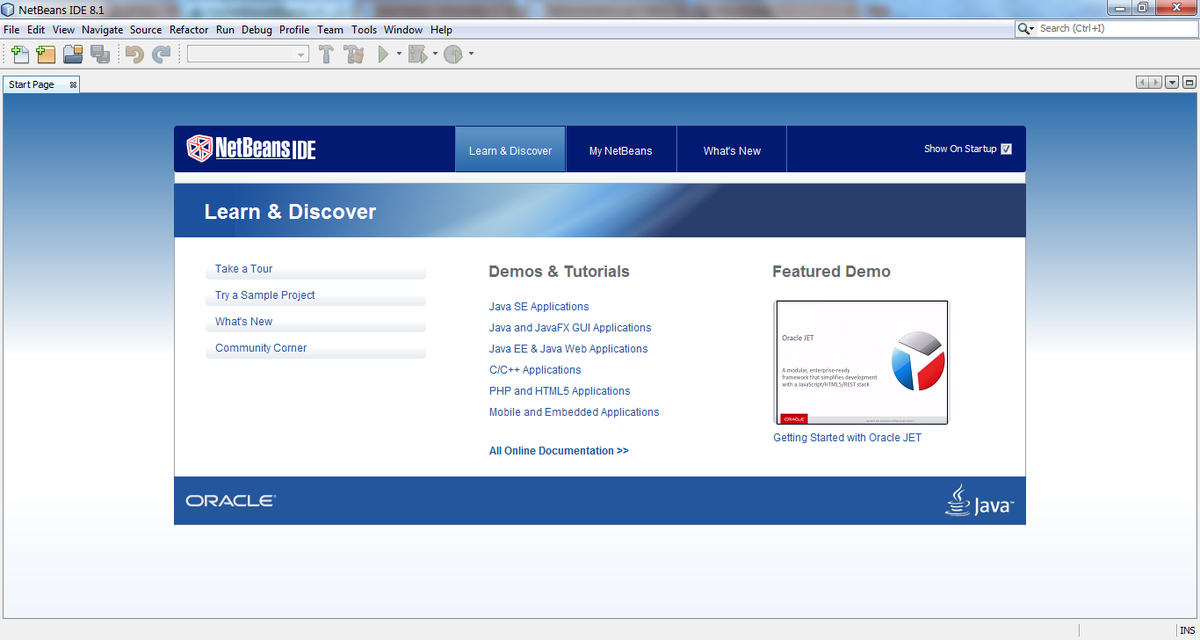Open the Refactor menu
The width and height of the screenshot is (1200, 640).
(189, 30)
